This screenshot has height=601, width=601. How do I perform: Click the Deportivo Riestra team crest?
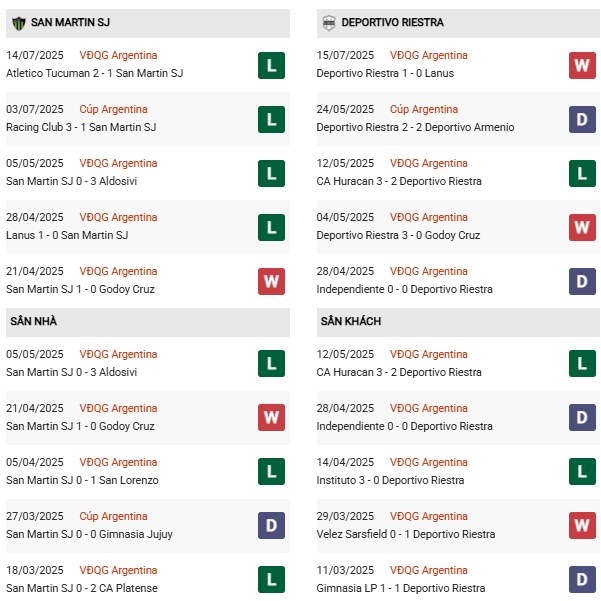[328, 22]
